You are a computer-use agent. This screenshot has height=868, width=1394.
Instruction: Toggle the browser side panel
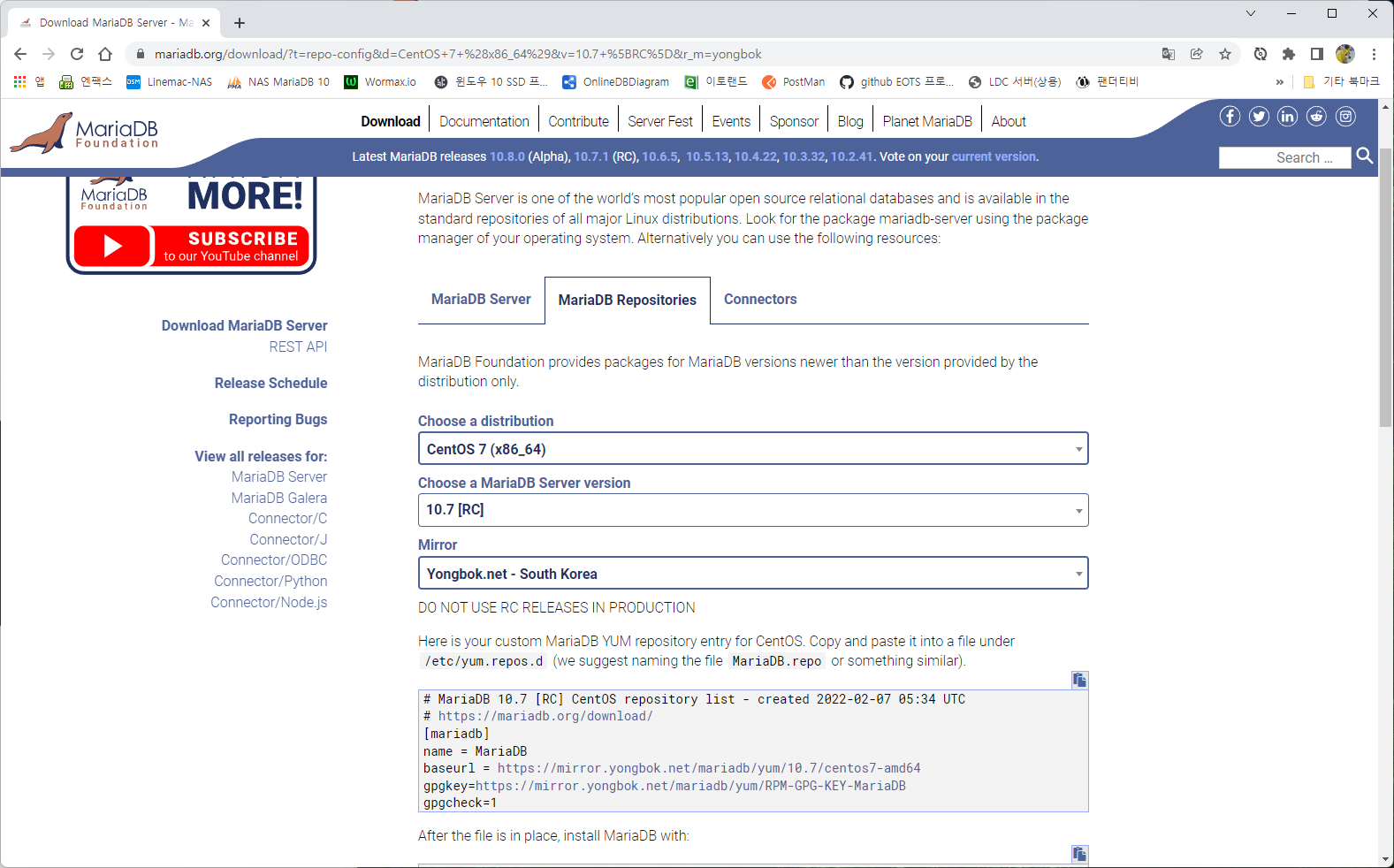1317,54
